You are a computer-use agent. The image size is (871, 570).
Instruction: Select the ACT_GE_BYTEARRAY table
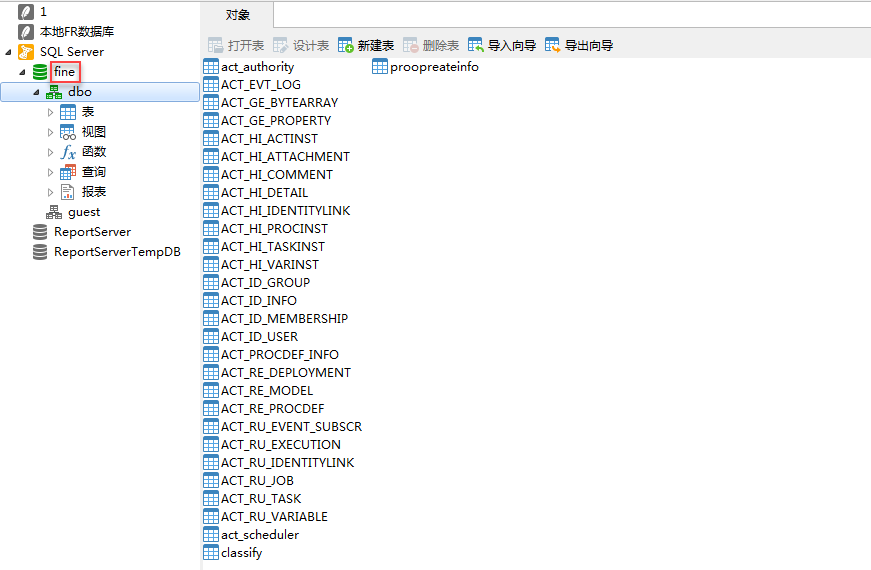point(279,103)
